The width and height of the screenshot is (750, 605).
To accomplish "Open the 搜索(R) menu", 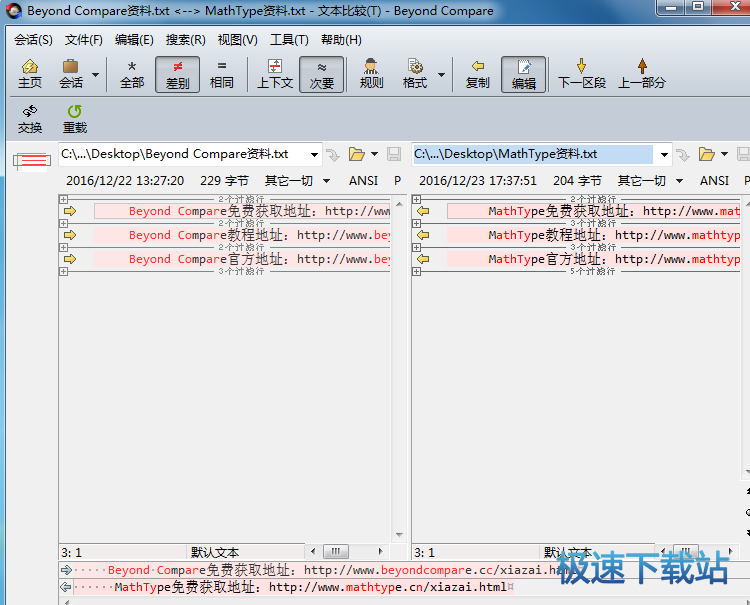I will coord(186,40).
